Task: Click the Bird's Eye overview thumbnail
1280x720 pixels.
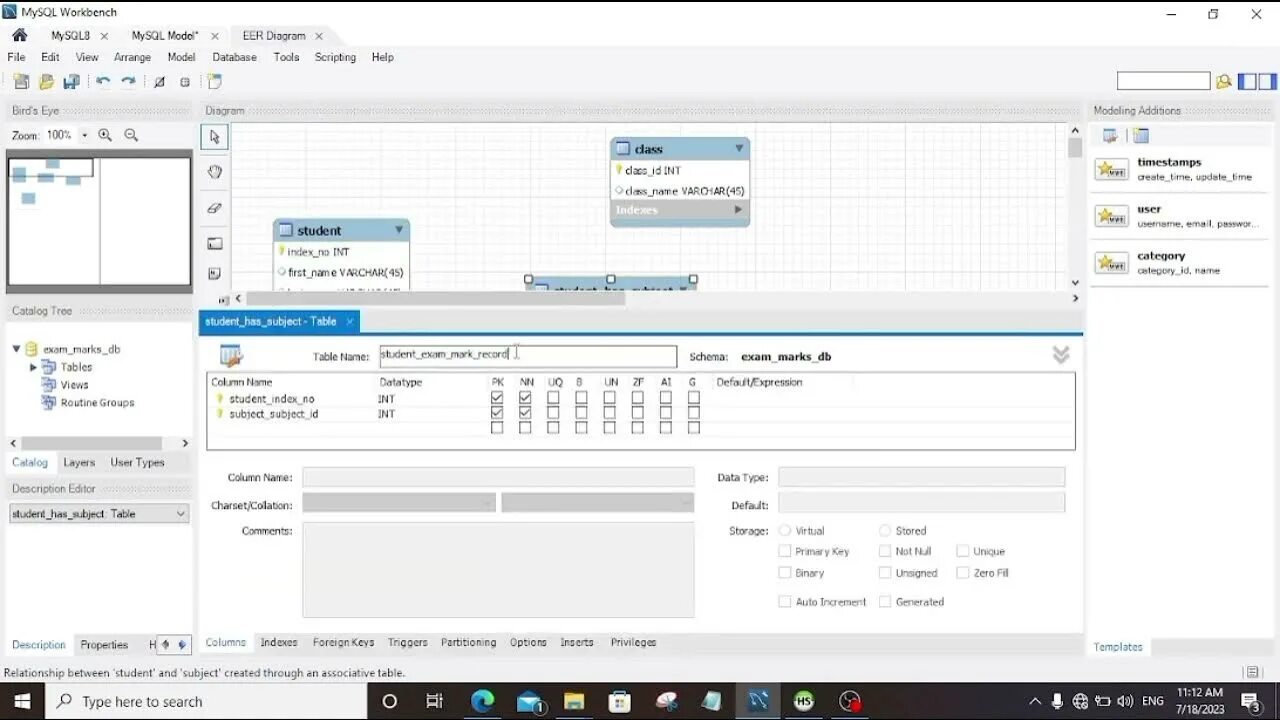Action: pos(99,221)
